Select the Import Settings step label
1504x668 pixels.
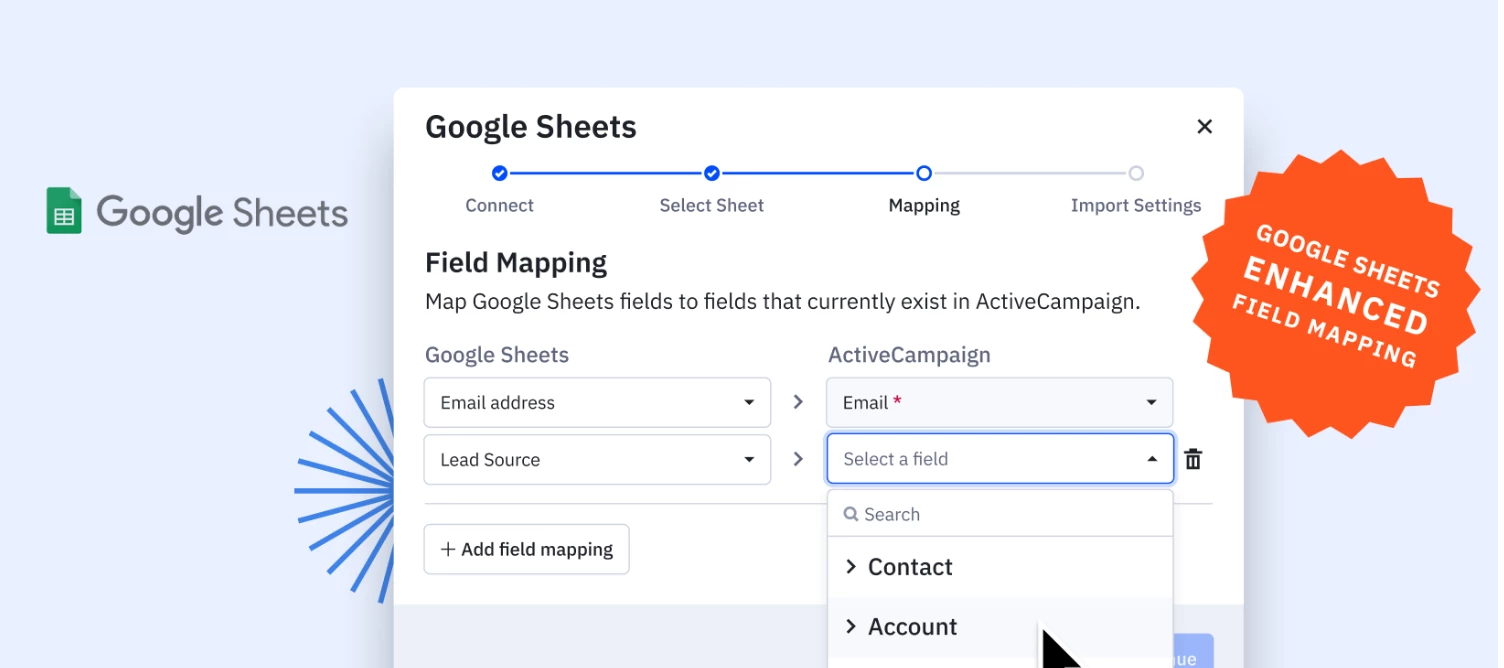coord(1136,205)
